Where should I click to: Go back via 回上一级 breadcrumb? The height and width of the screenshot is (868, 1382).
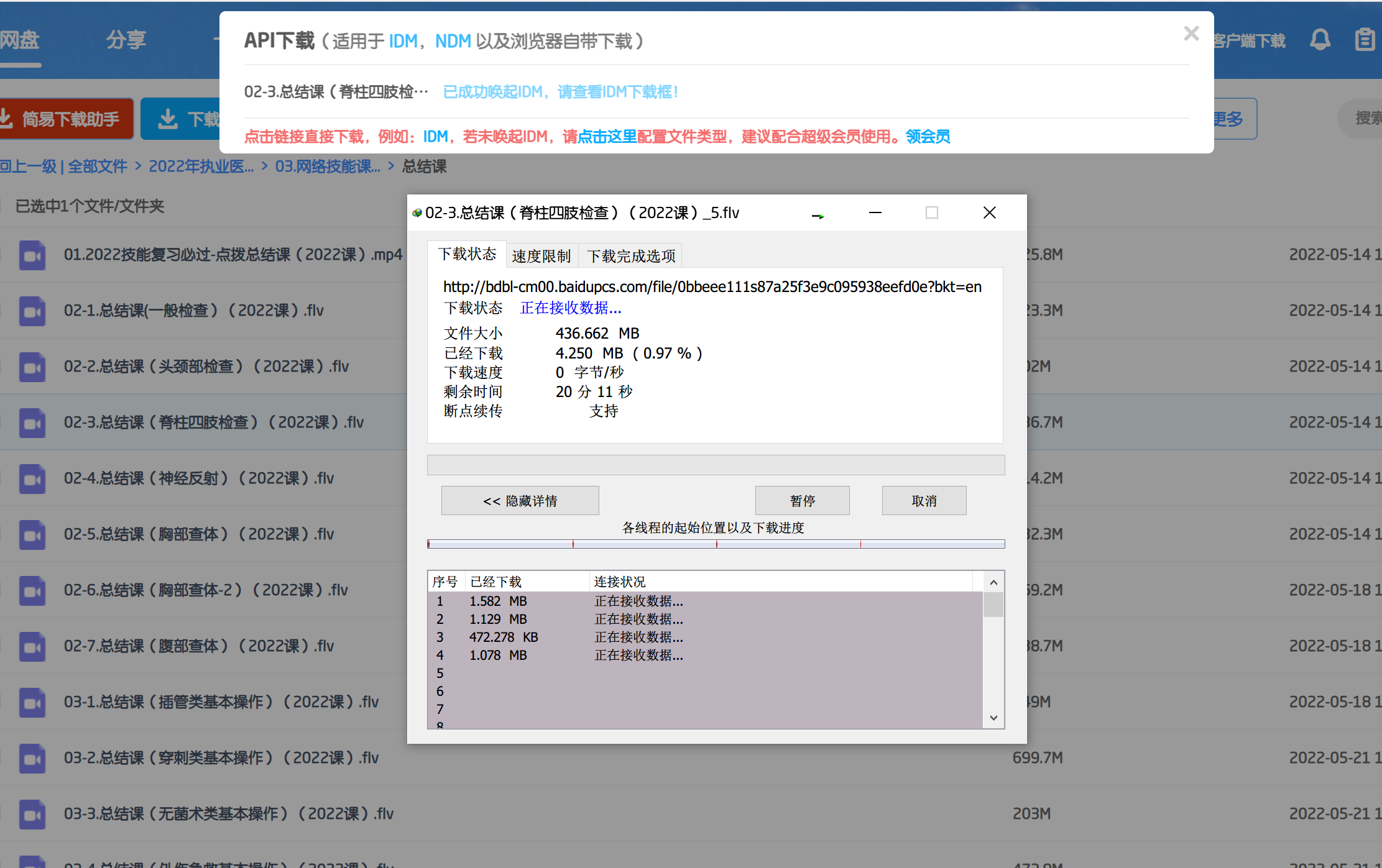pyautogui.click(x=28, y=167)
